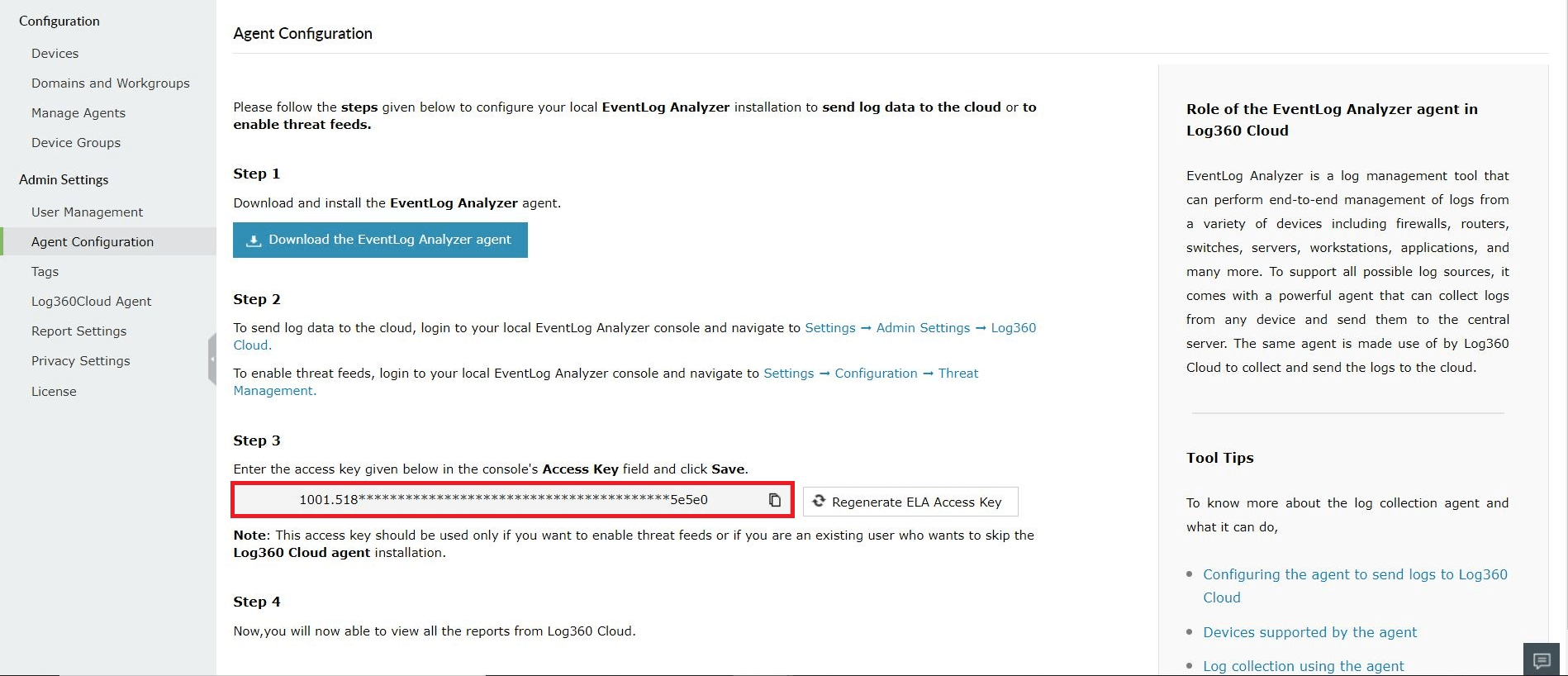This screenshot has width=1568, height=676.
Task: Click the Agent Configuration page title
Action: tap(302, 33)
